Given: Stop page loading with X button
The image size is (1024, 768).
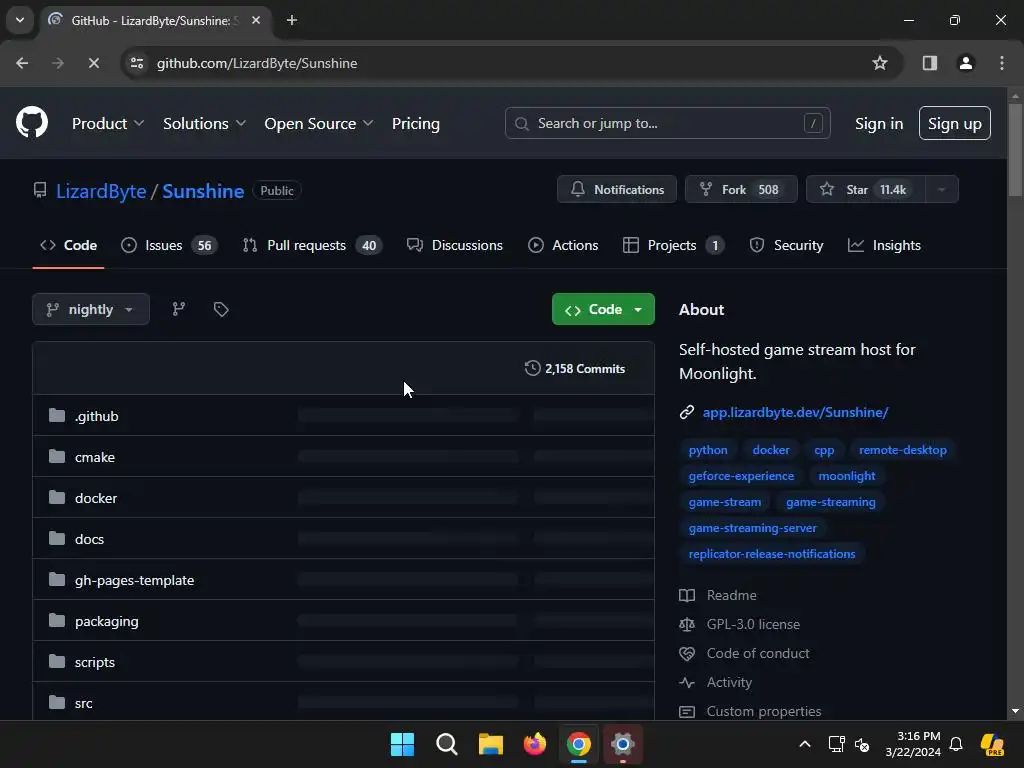Looking at the screenshot, I should [x=93, y=63].
